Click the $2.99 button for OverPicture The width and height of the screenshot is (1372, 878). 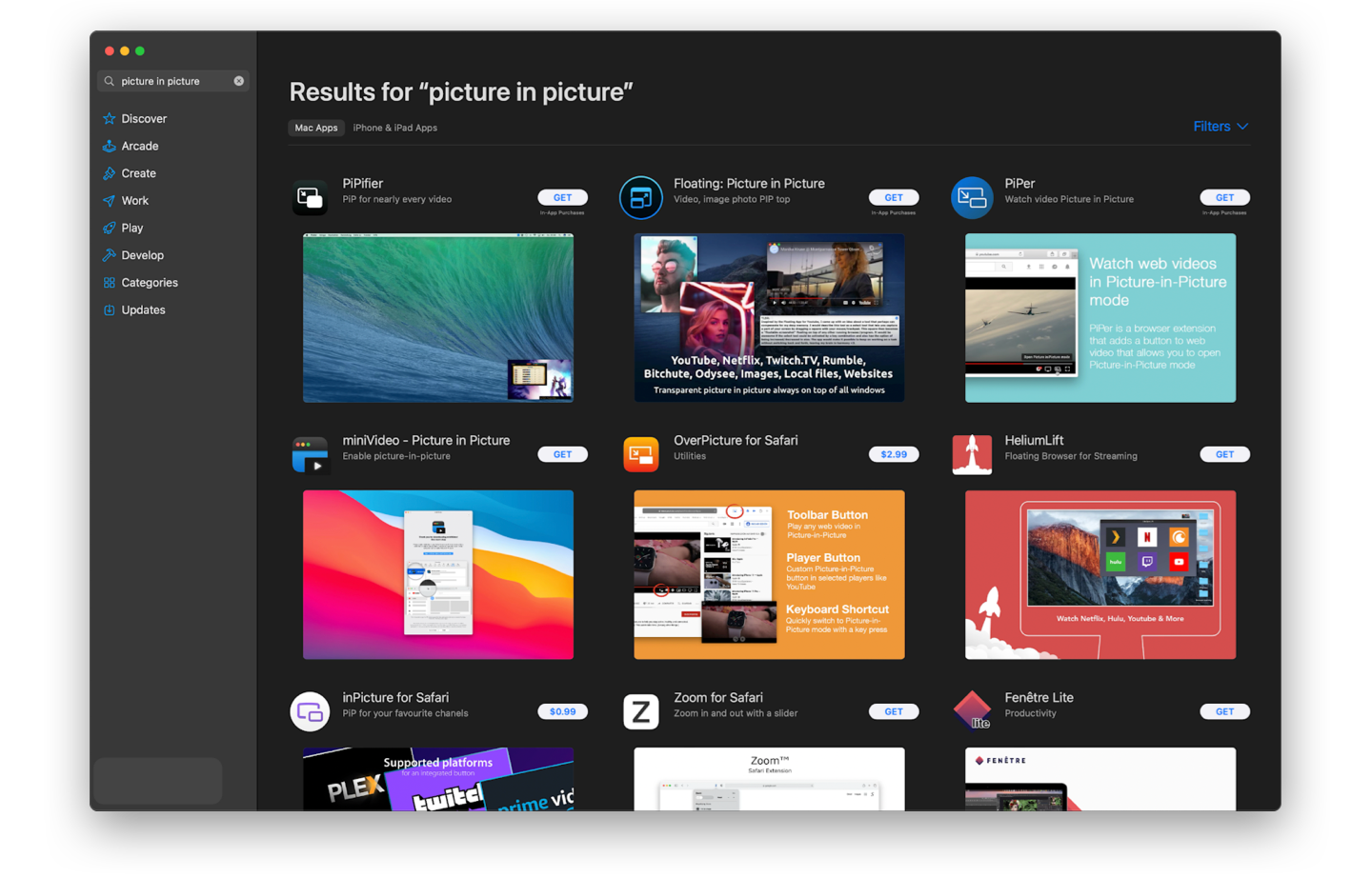[x=894, y=454]
